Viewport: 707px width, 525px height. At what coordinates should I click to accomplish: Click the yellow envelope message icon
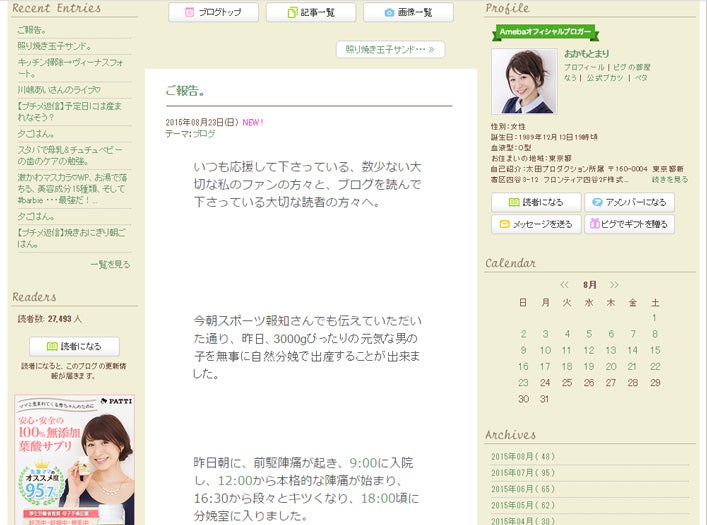[505, 224]
